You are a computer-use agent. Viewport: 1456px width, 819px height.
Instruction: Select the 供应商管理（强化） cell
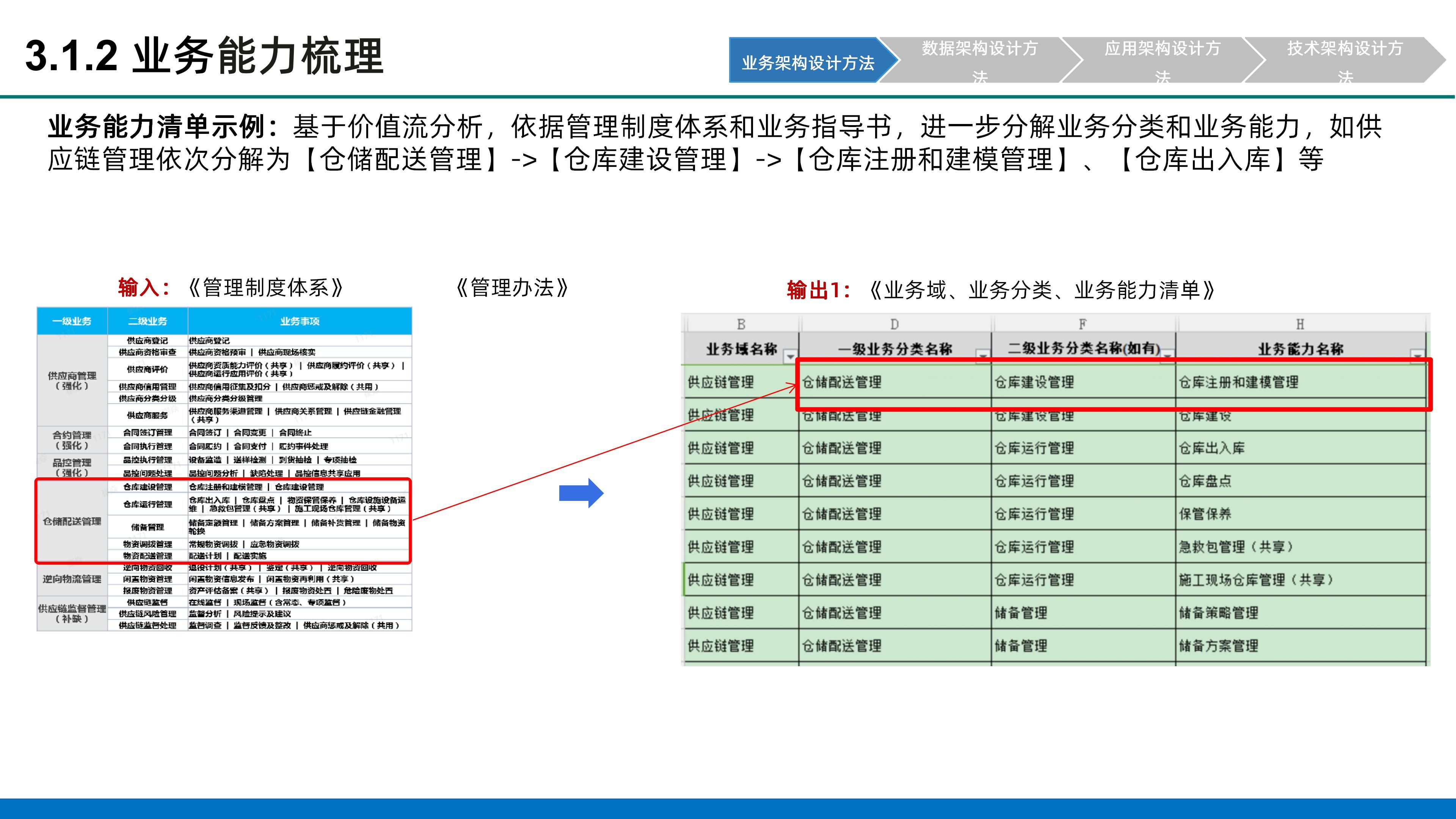72,380
